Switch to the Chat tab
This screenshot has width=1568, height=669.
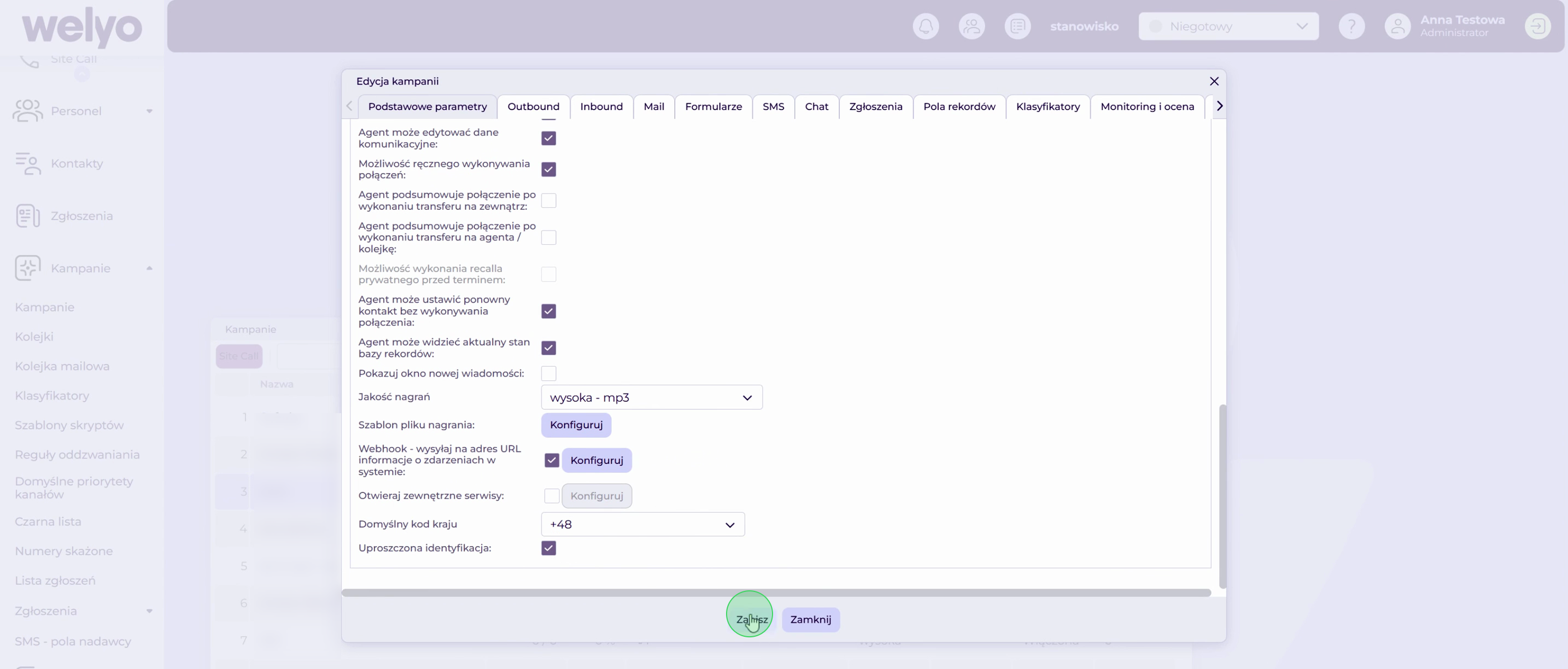[816, 107]
